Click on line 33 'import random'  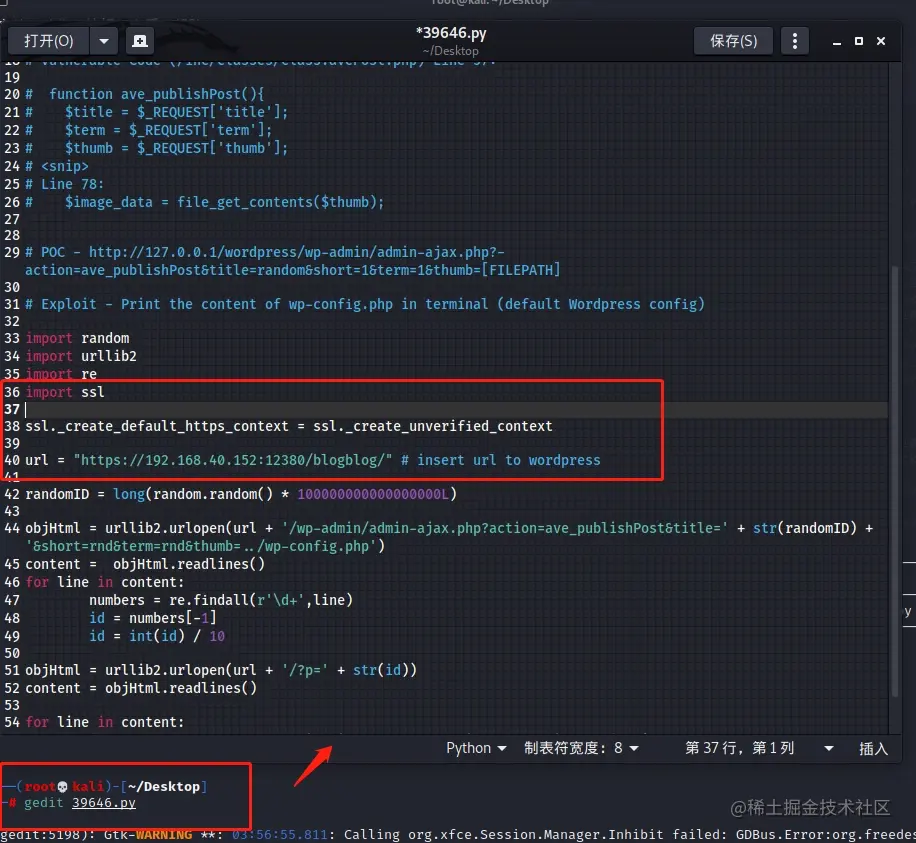click(77, 338)
